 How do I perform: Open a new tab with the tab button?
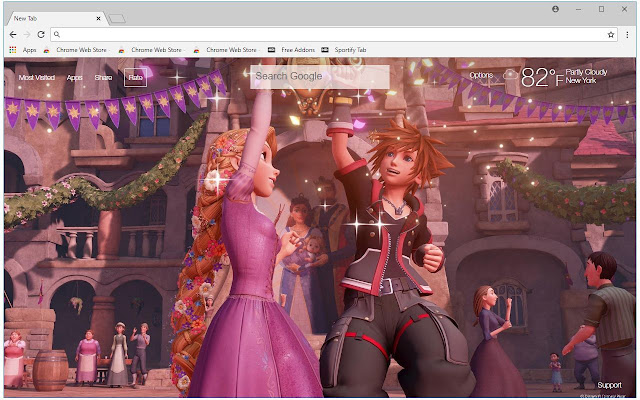click(x=117, y=19)
